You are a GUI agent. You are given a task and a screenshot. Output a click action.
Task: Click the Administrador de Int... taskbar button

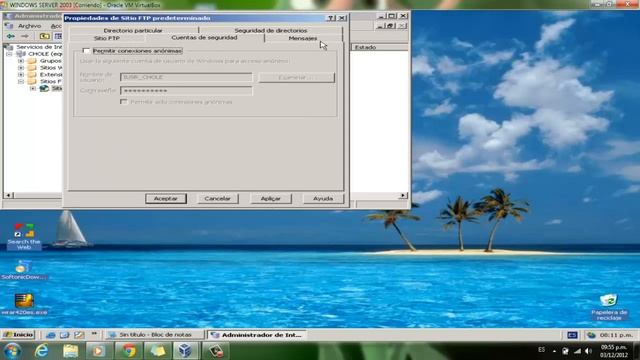coord(257,335)
